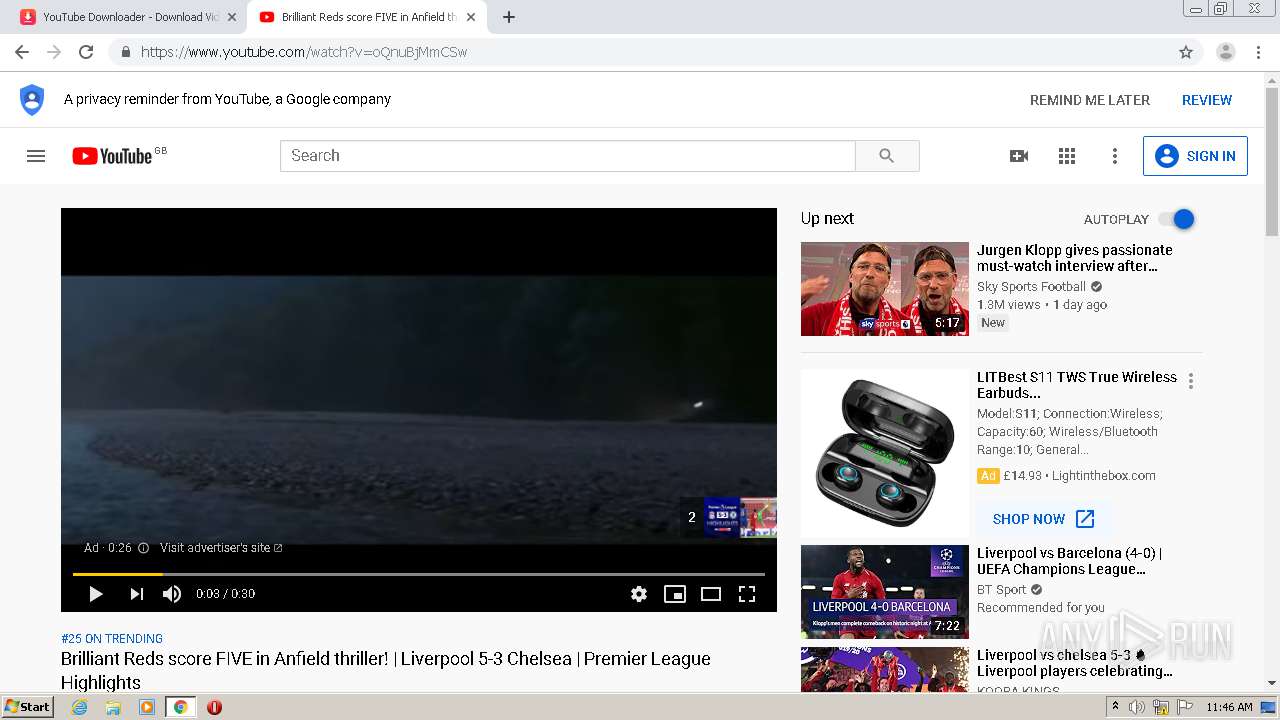1280x720 pixels.
Task: Click BT Sport channel name
Action: pos(1002,590)
